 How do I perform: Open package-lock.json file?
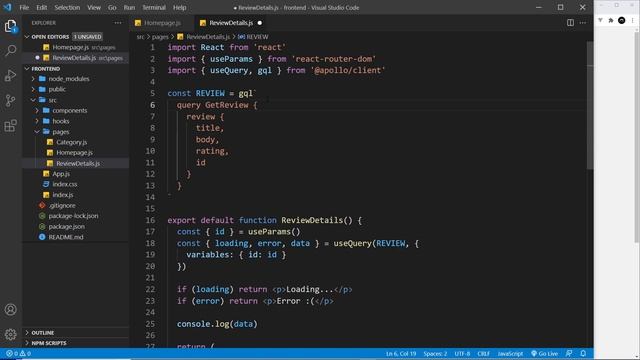click(76, 216)
